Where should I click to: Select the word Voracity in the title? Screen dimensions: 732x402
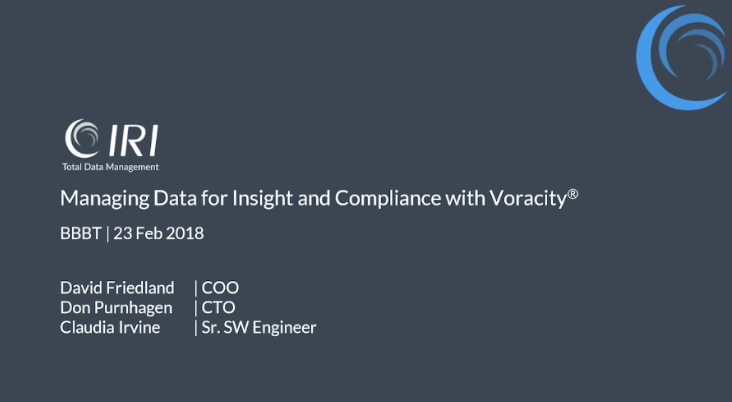point(528,198)
